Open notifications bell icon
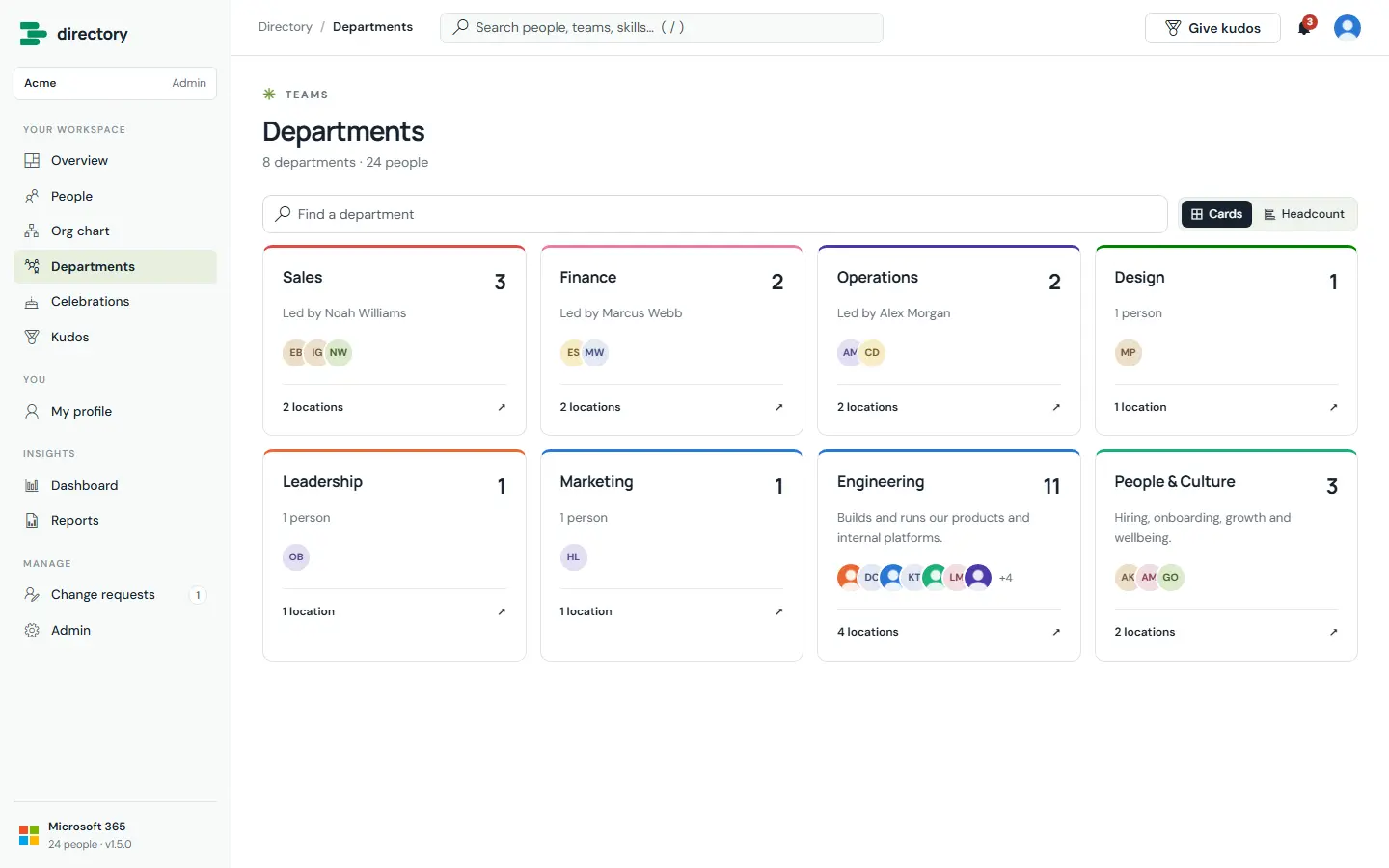Viewport: 1389px width, 868px height. [x=1304, y=27]
